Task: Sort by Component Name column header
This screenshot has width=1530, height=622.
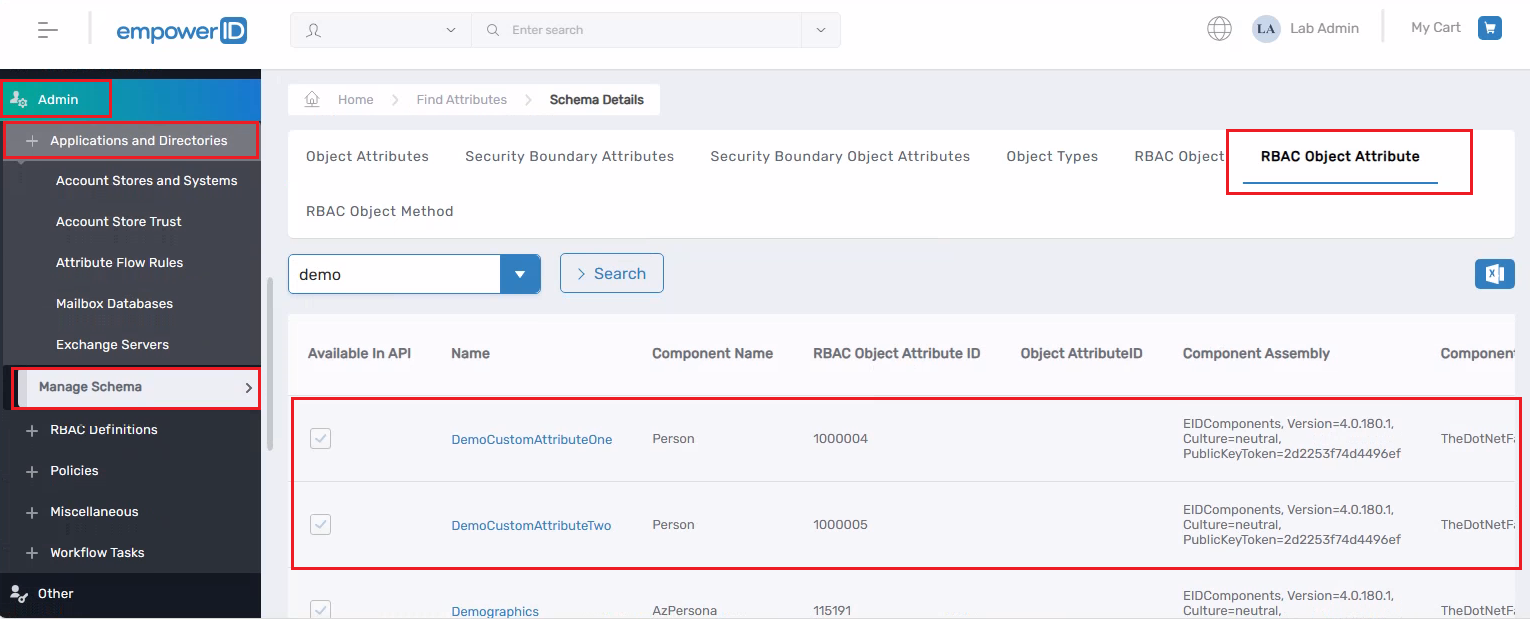Action: (x=712, y=353)
